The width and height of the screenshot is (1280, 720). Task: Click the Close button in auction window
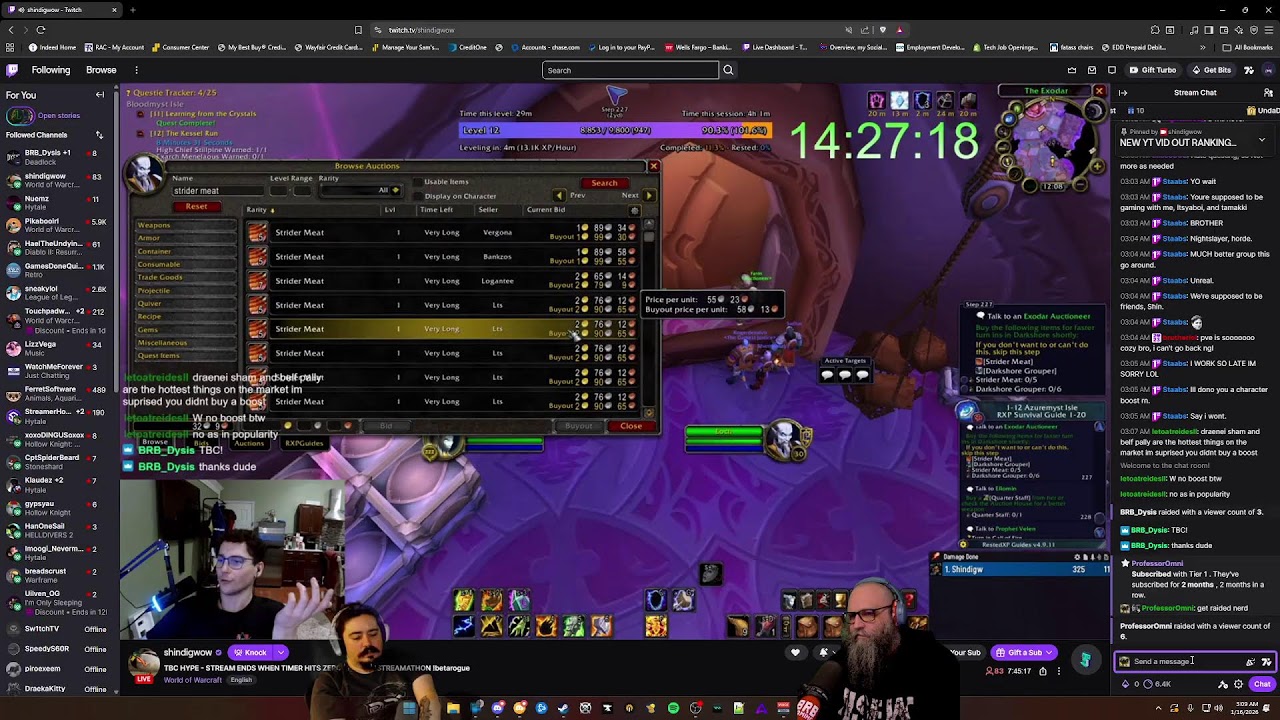pyautogui.click(x=631, y=426)
